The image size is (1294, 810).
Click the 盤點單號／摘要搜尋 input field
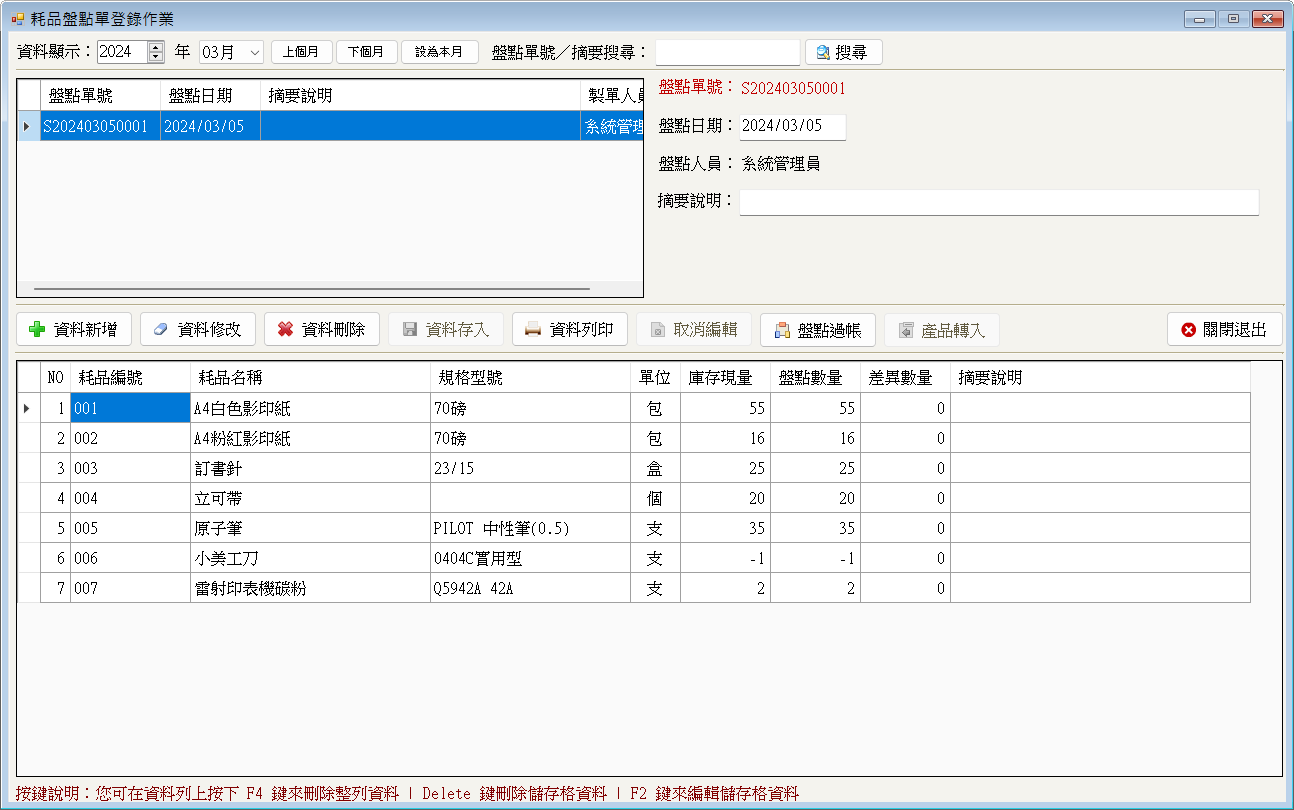[x=728, y=52]
